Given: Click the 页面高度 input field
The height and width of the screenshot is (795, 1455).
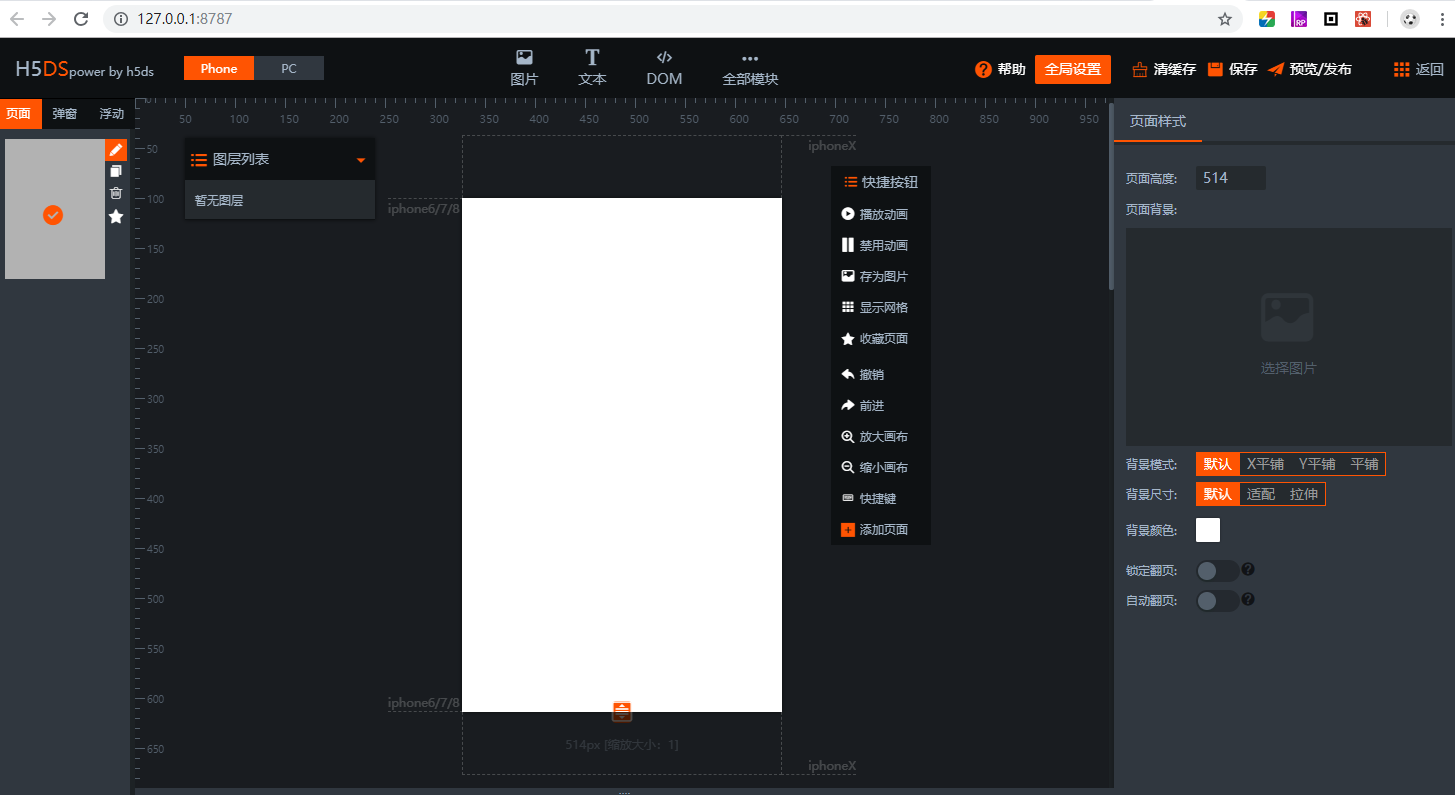Looking at the screenshot, I should click(x=1231, y=178).
